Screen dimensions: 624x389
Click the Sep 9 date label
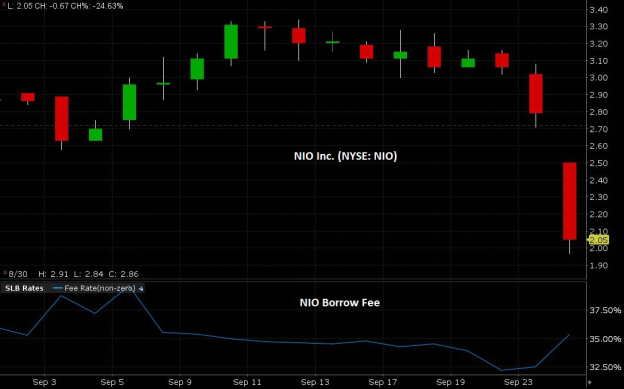179,382
